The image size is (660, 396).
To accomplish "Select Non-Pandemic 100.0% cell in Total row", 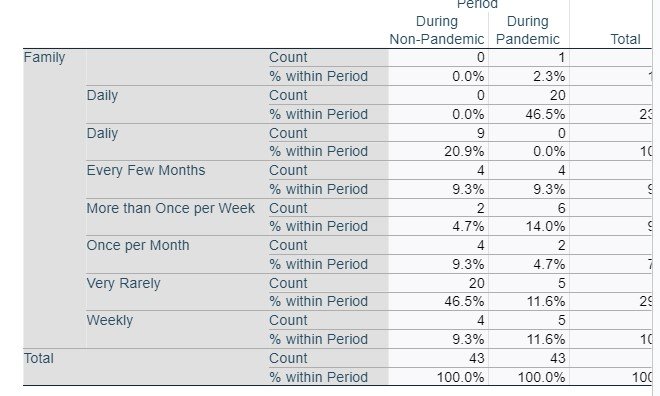I will [x=460, y=377].
